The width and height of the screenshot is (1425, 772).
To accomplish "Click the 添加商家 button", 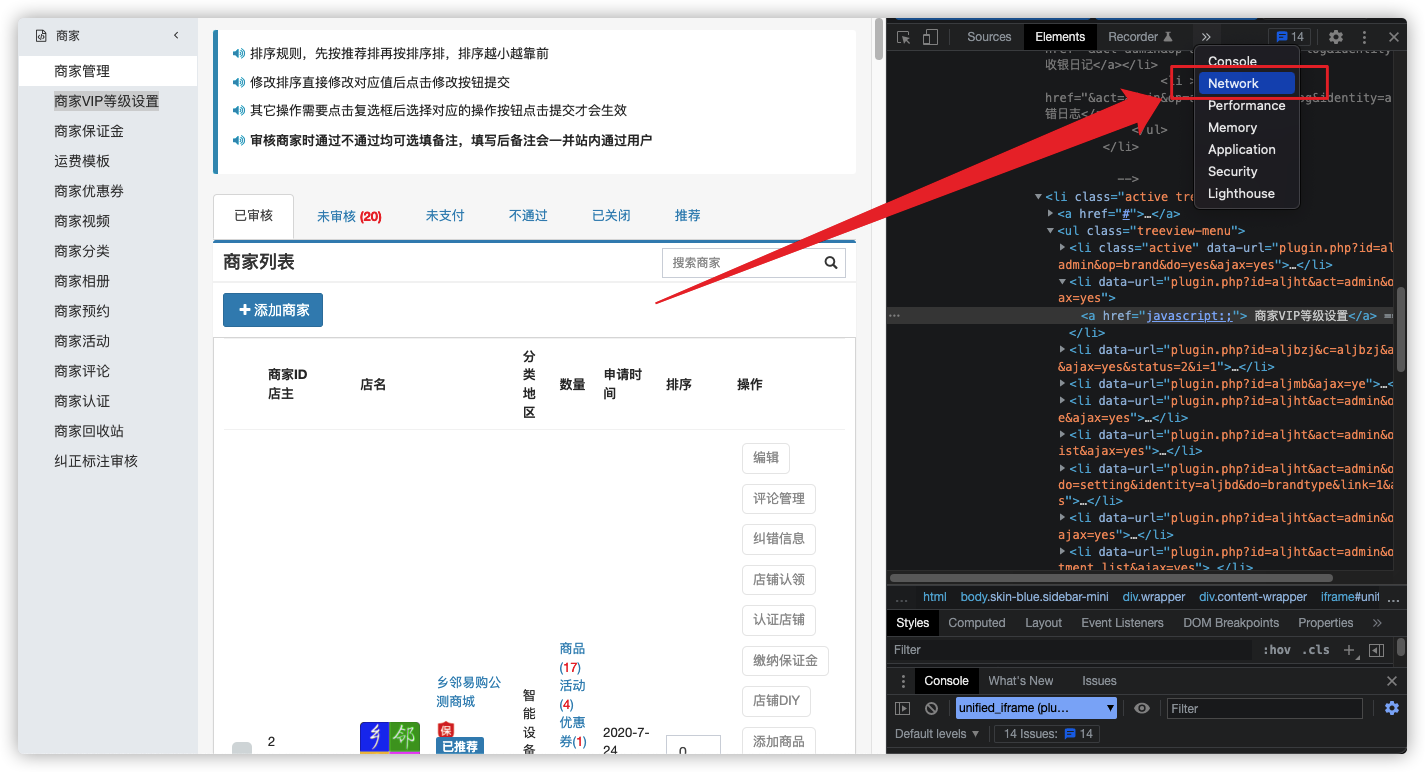I will pos(273,310).
